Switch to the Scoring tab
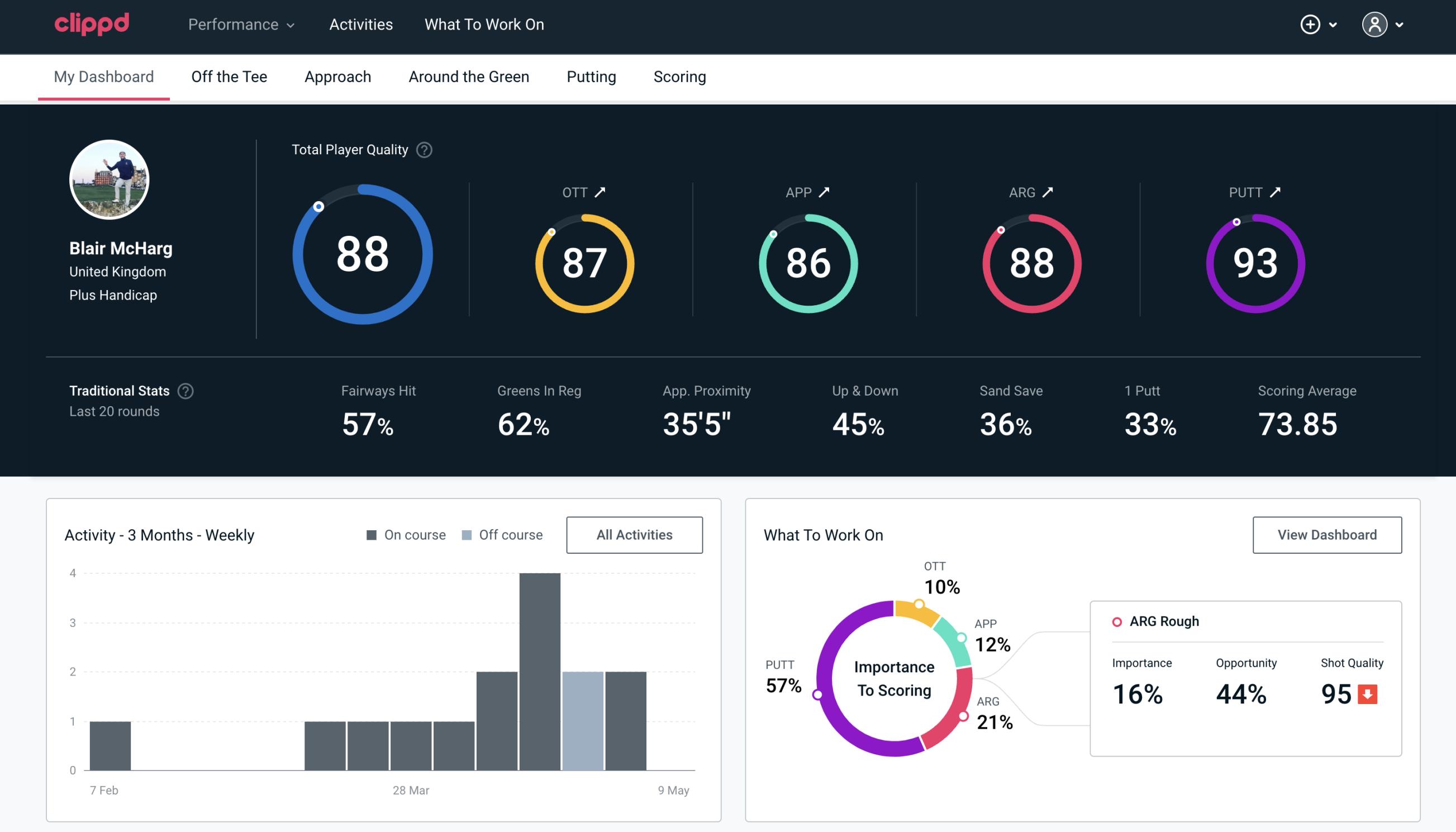 680,76
